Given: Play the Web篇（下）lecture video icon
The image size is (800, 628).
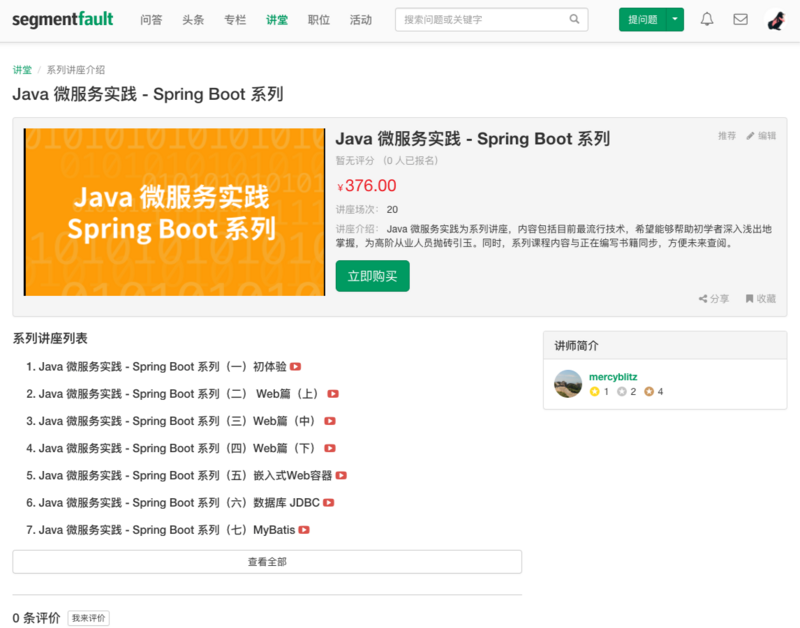Looking at the screenshot, I should click(328, 448).
